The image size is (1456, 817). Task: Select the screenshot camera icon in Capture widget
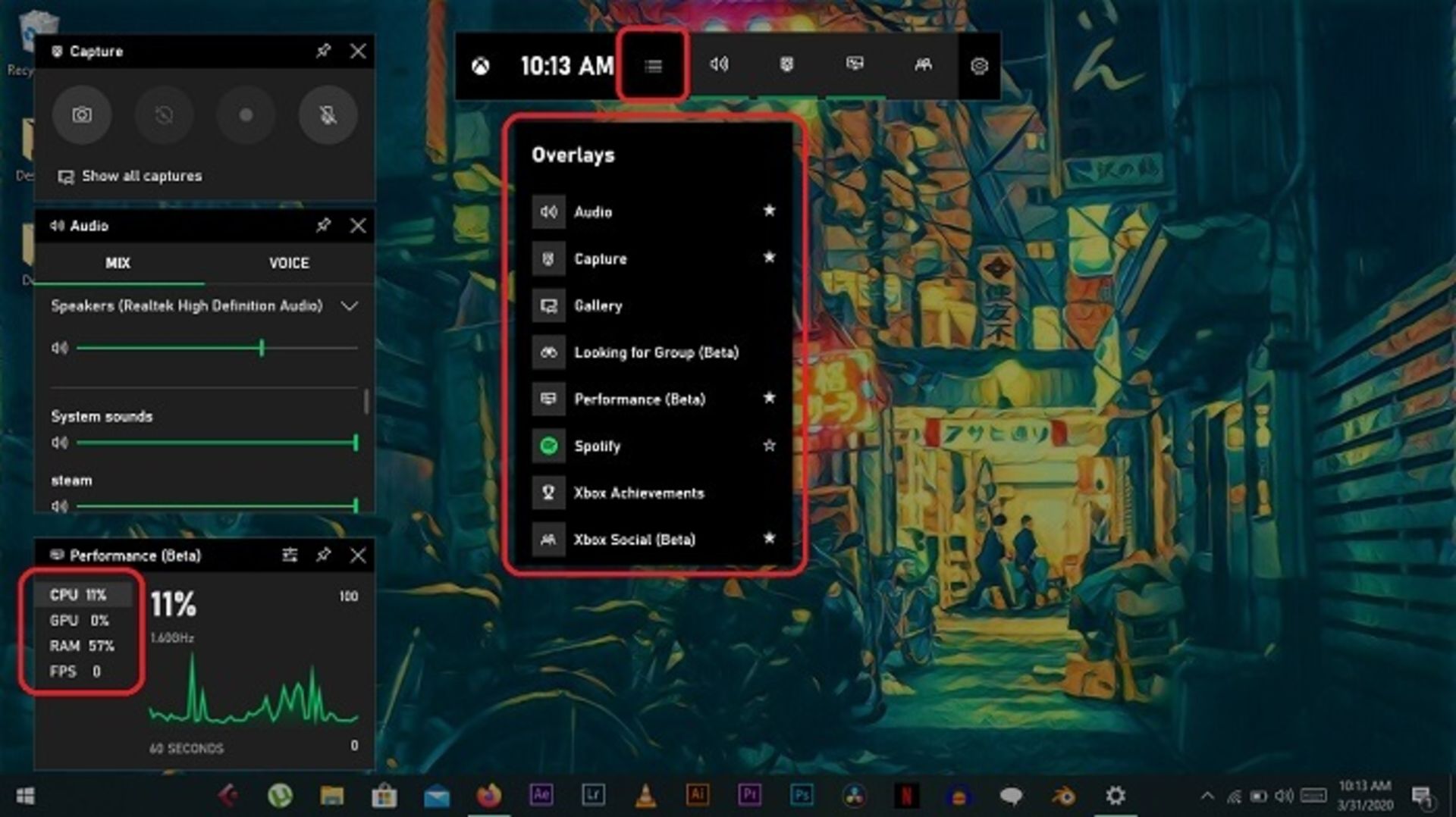82,115
